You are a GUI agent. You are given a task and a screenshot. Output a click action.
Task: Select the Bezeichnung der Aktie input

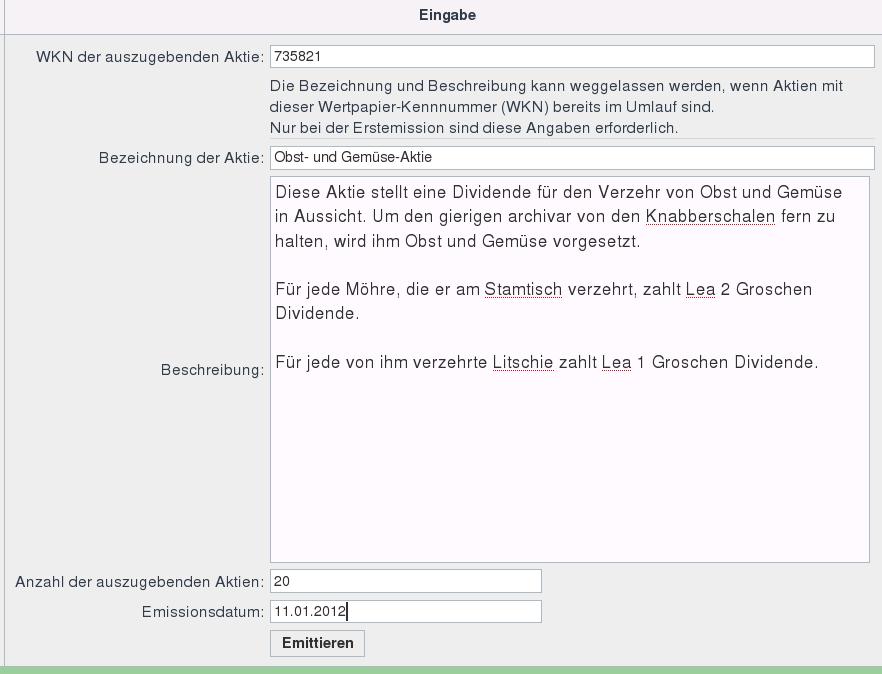571,158
